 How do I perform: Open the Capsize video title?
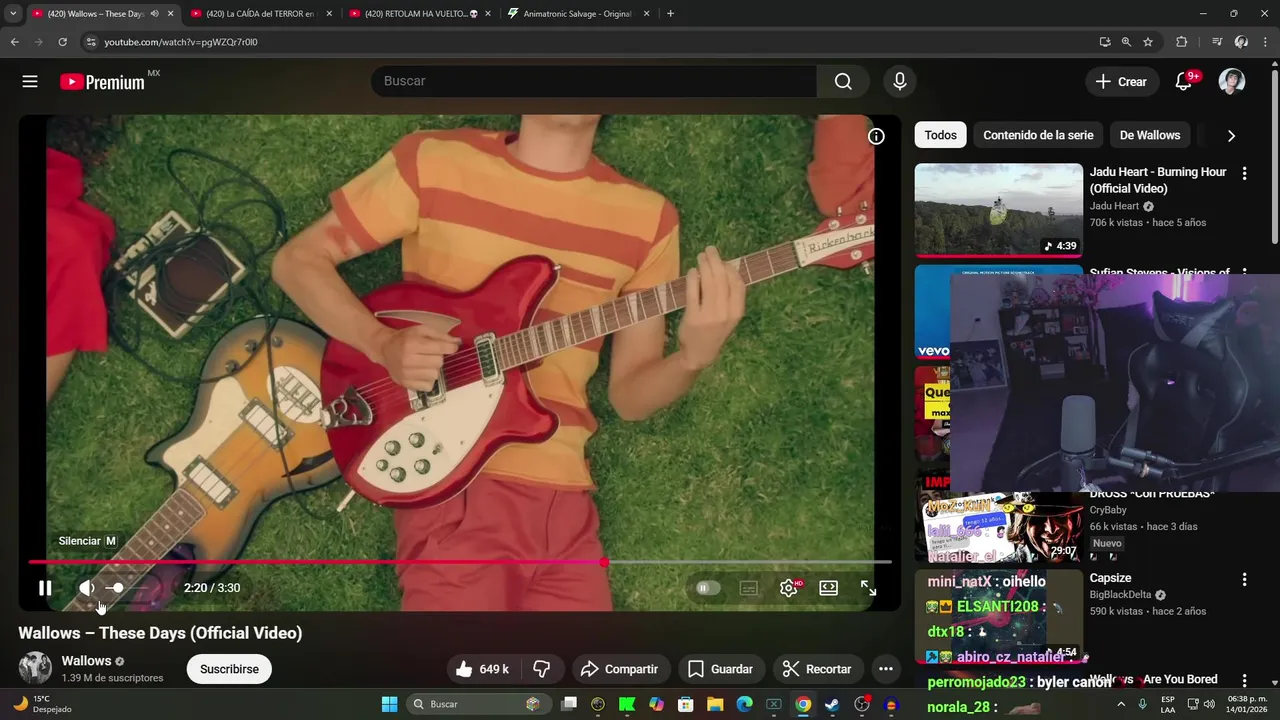click(x=1110, y=578)
